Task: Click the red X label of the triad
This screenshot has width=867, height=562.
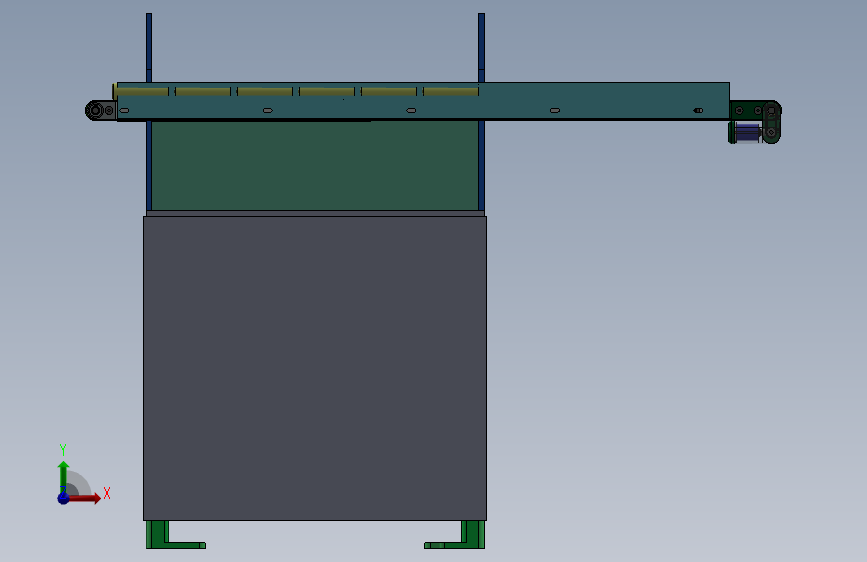Action: [107, 493]
